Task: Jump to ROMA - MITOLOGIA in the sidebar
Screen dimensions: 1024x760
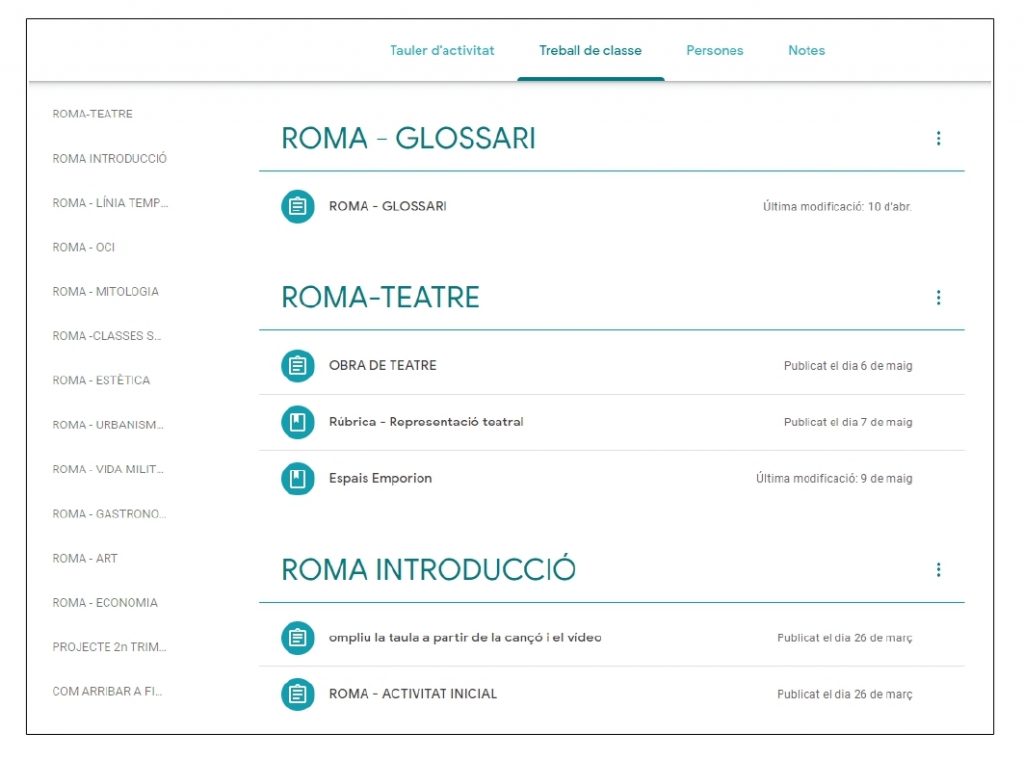Action: [x=105, y=292]
